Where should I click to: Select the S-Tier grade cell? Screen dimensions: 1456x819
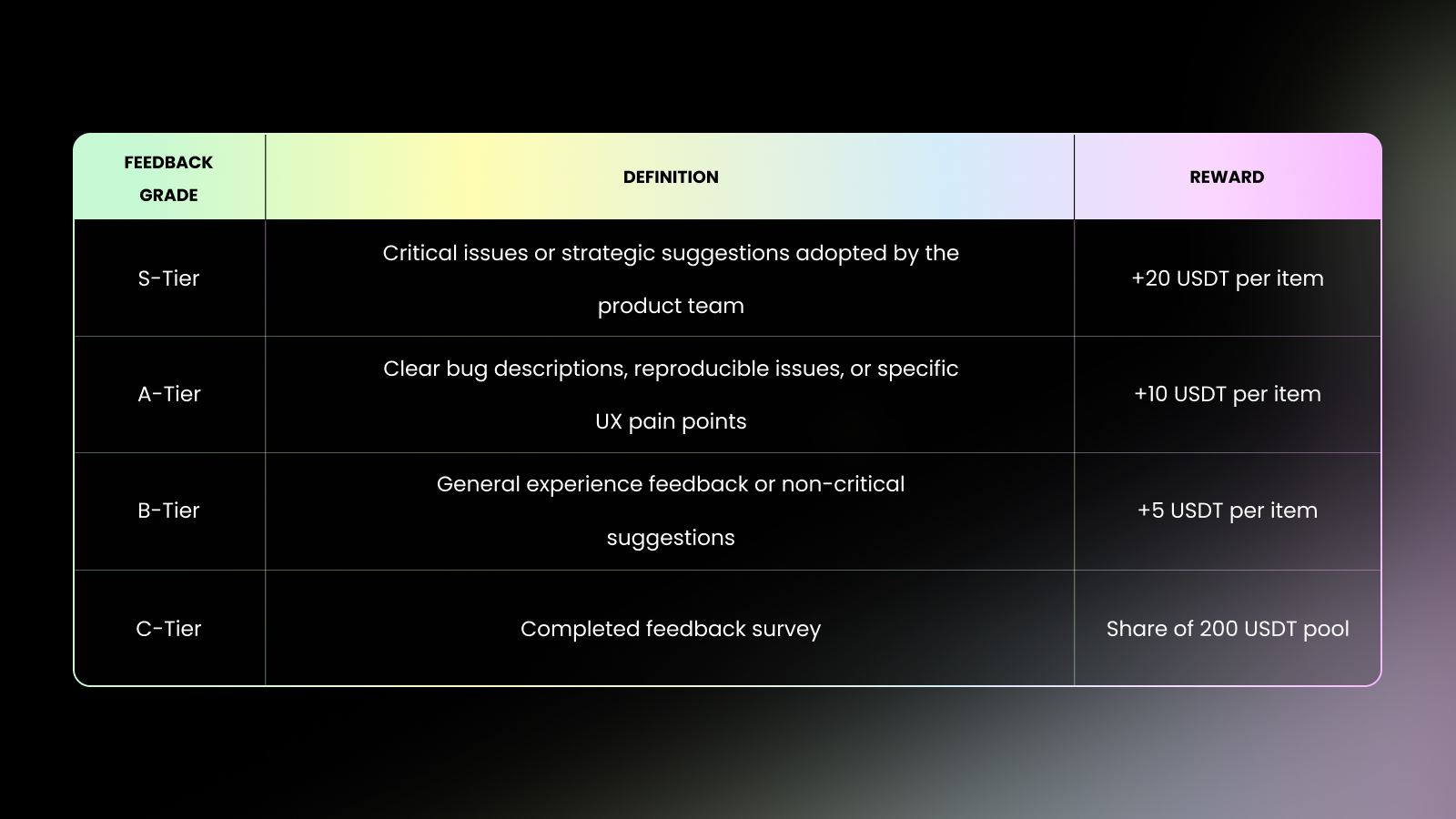(168, 278)
